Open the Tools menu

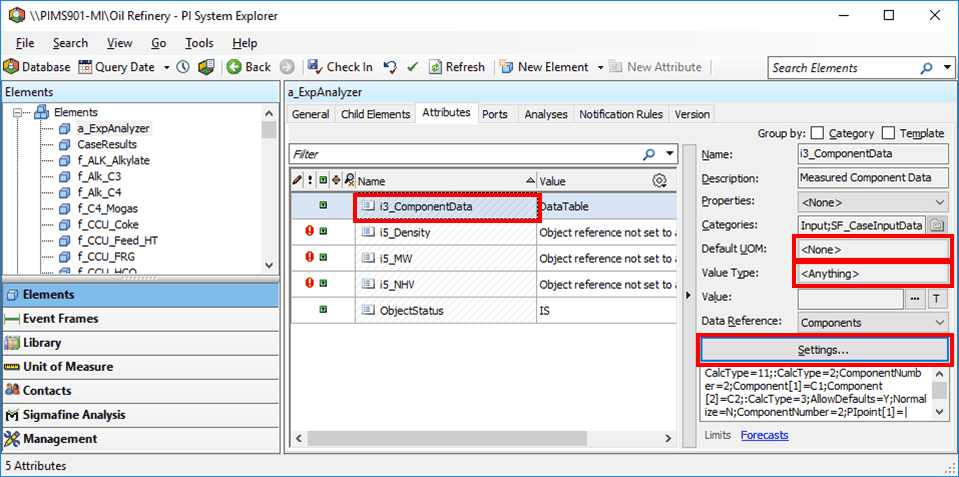pyautogui.click(x=199, y=43)
